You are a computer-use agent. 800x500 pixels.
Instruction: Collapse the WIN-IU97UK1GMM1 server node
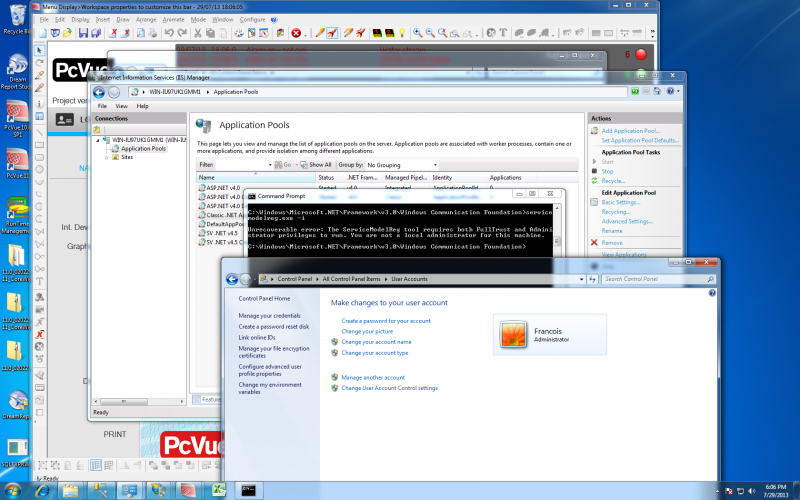(x=98, y=140)
